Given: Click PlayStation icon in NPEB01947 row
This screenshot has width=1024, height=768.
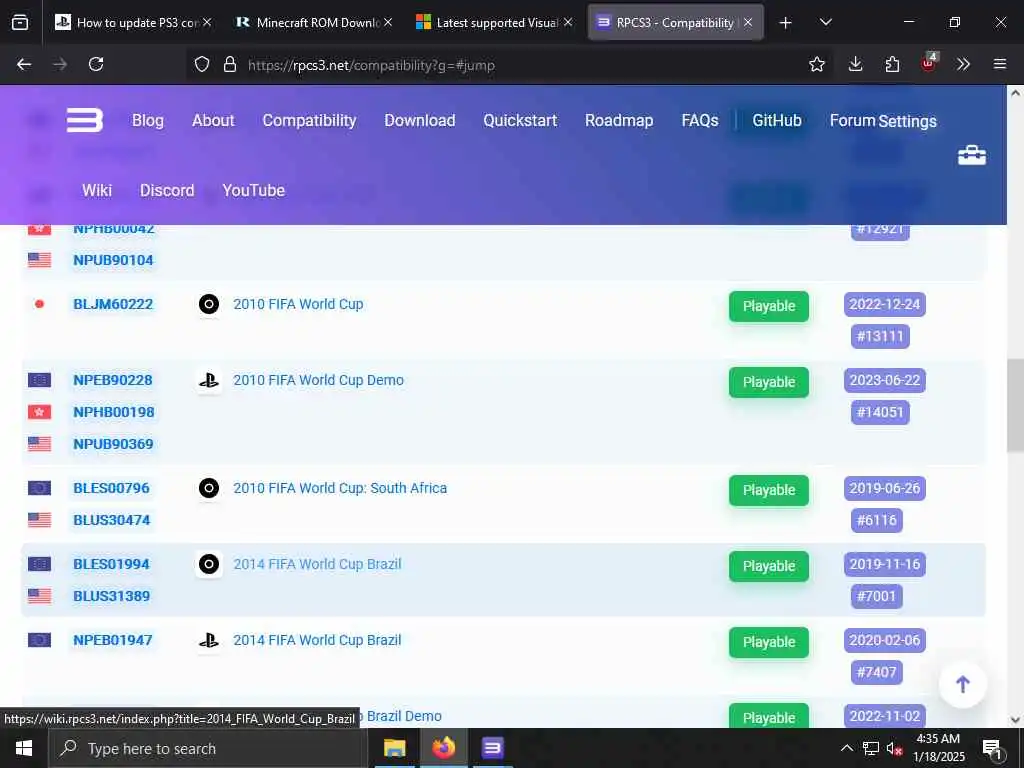Looking at the screenshot, I should (x=209, y=640).
